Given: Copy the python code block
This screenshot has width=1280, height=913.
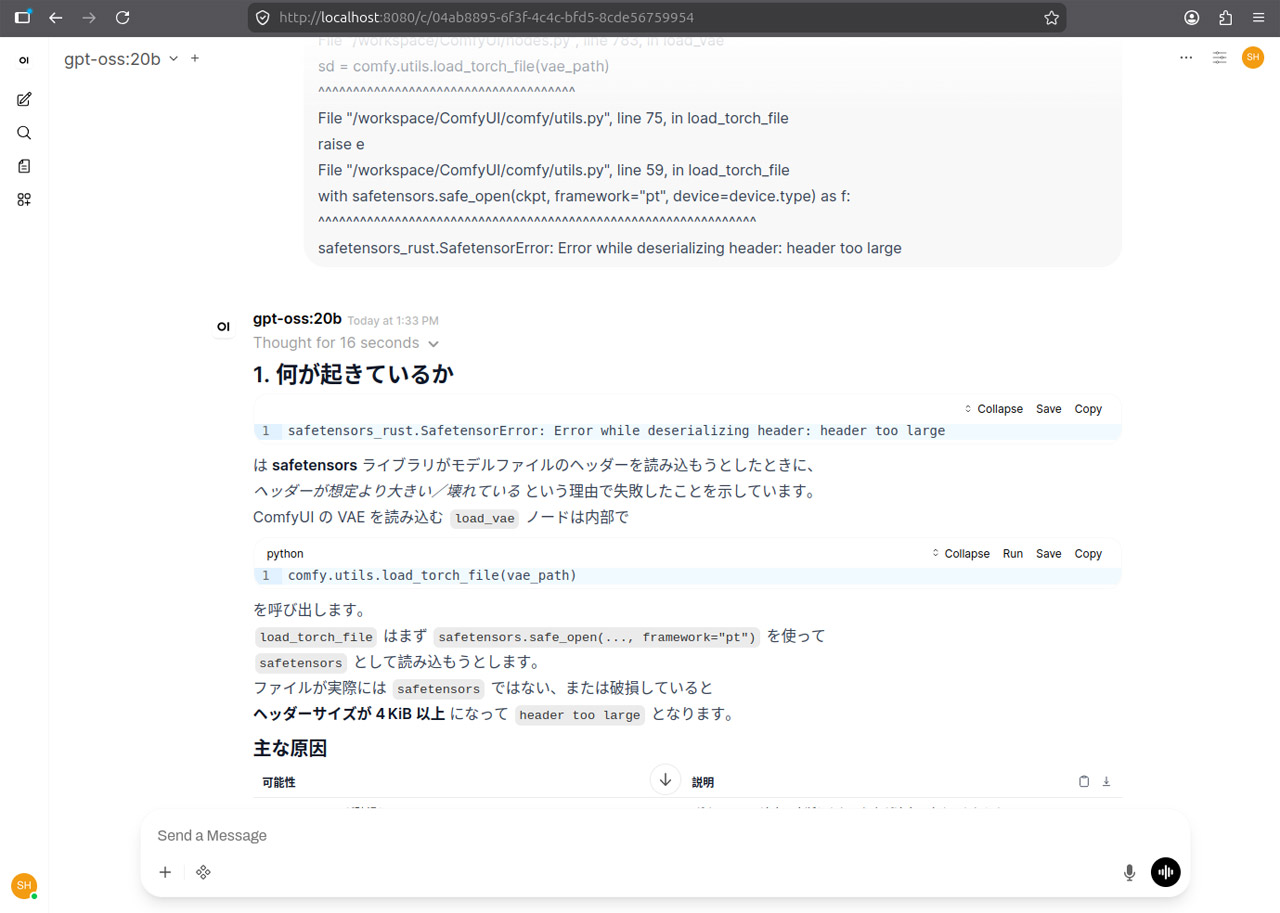Looking at the screenshot, I should (1088, 554).
